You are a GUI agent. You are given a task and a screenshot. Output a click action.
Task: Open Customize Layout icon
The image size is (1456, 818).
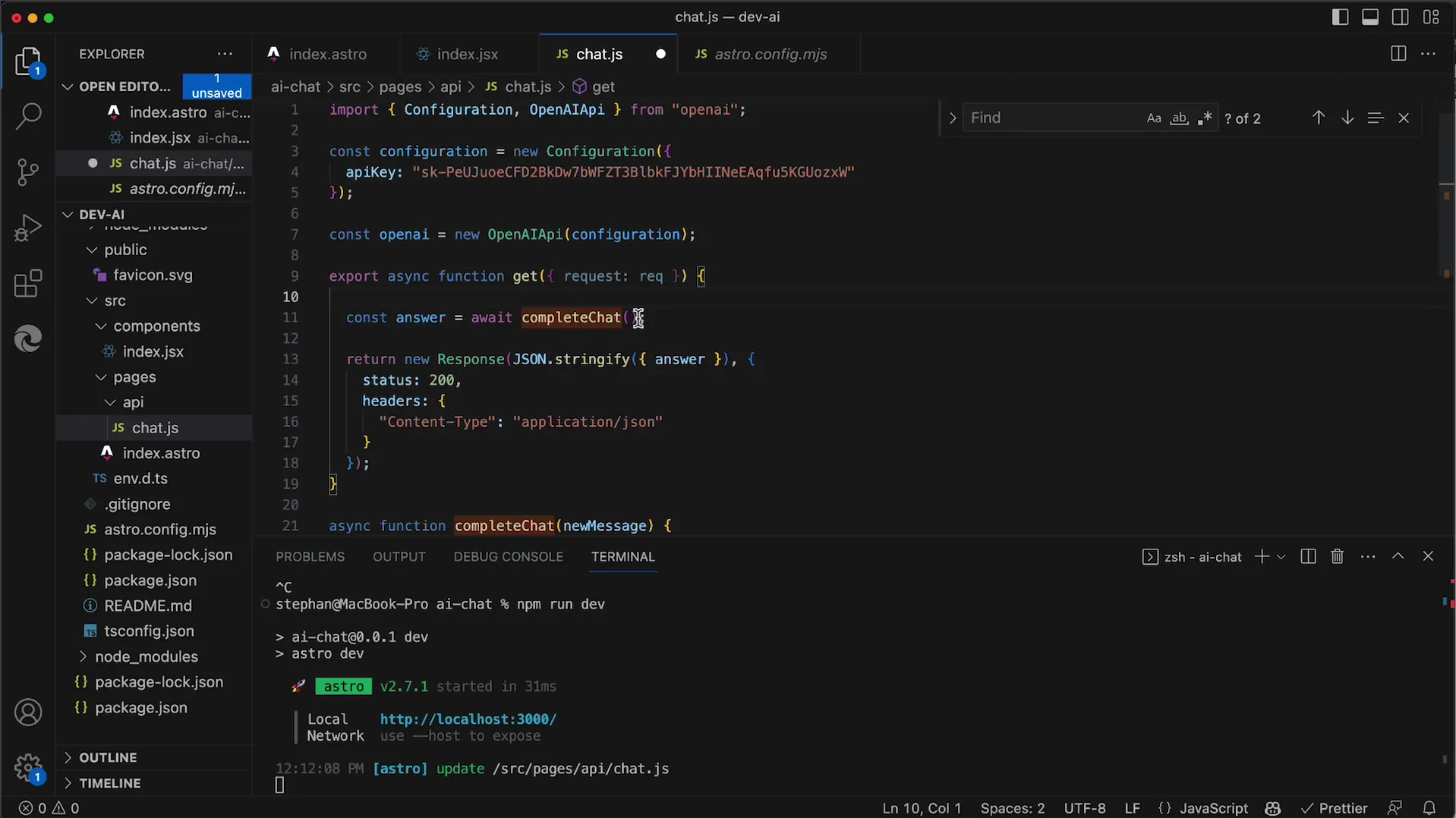coord(1431,17)
